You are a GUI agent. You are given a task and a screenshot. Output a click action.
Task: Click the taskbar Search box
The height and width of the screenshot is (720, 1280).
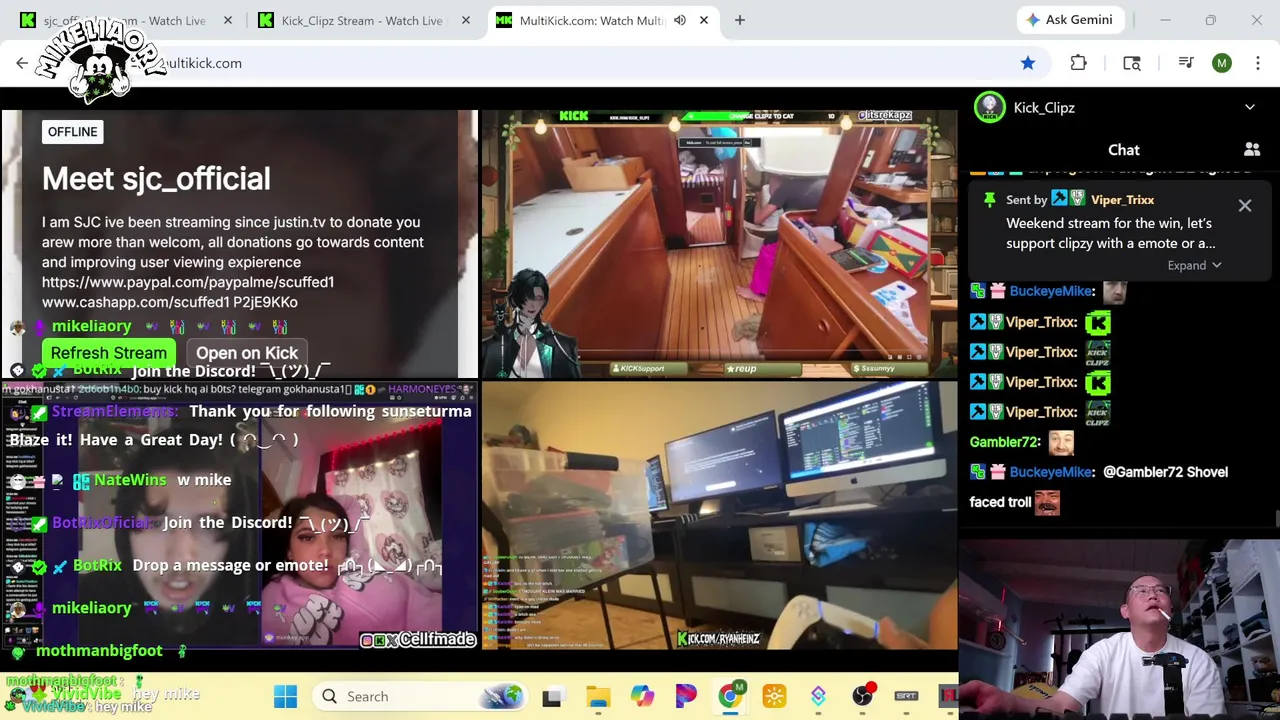(x=420, y=696)
